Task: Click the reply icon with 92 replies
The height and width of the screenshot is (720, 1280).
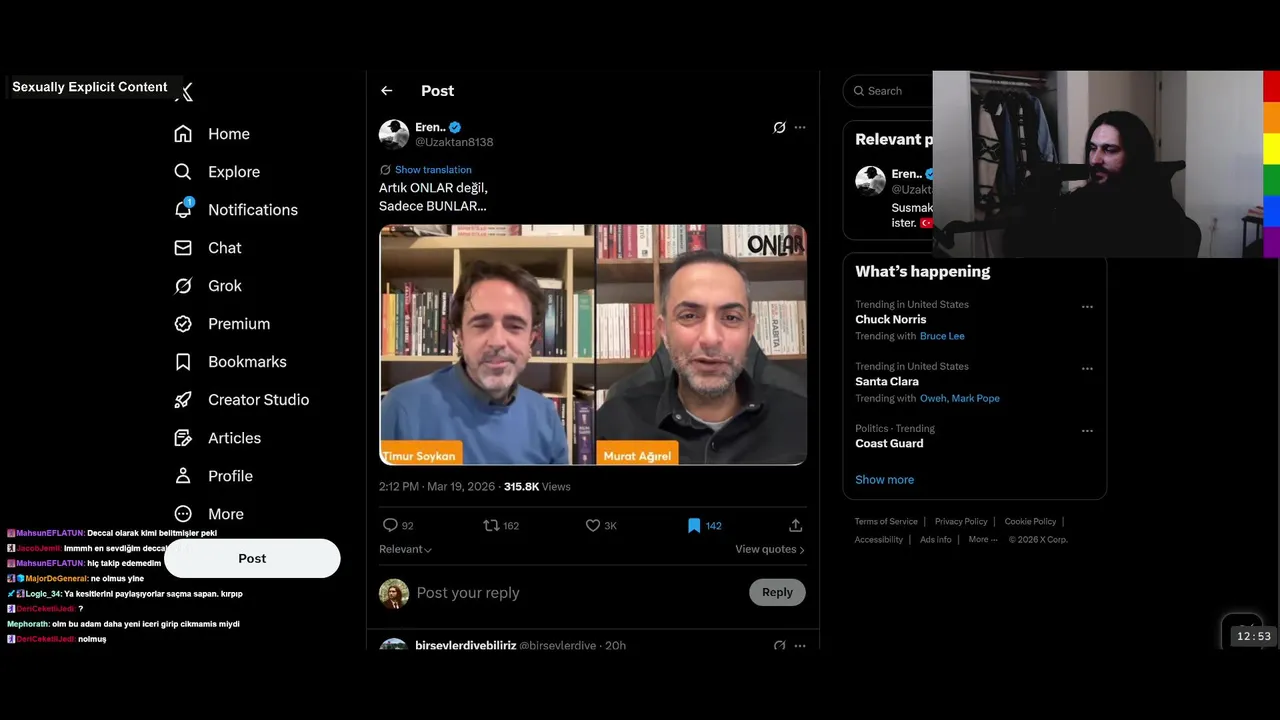Action: click(x=391, y=525)
